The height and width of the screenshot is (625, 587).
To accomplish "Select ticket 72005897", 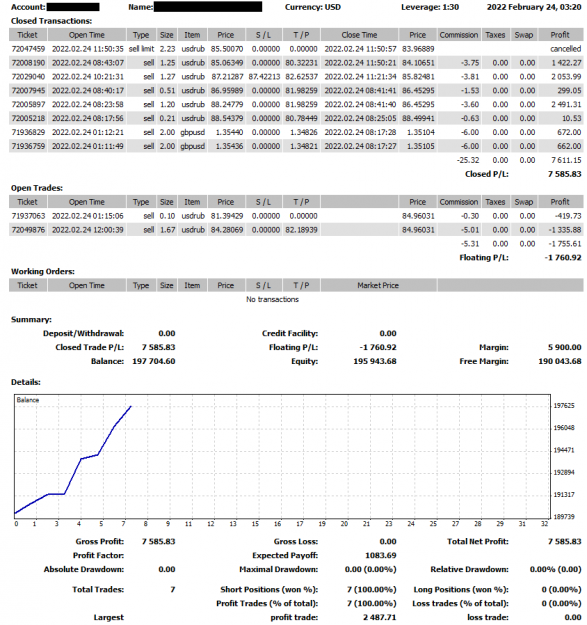I will pos(28,104).
